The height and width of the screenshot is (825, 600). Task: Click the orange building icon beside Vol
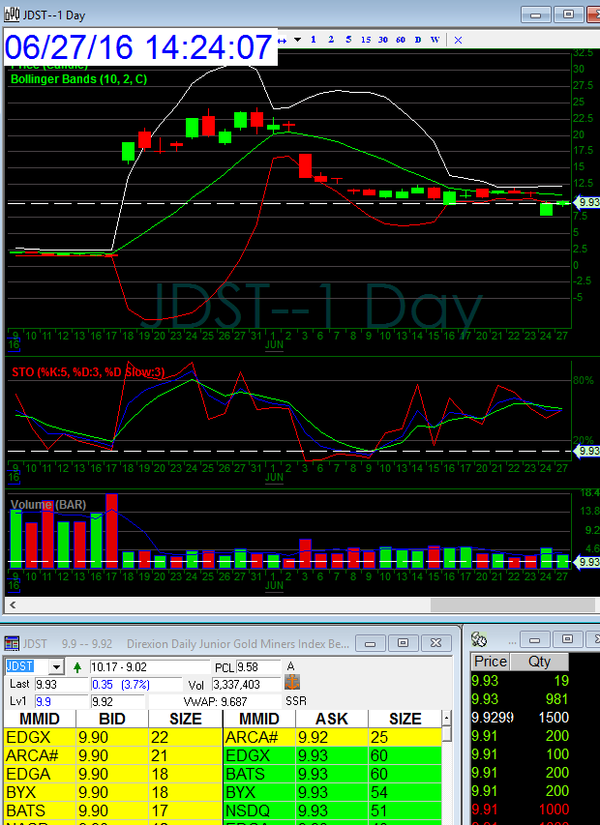293,683
